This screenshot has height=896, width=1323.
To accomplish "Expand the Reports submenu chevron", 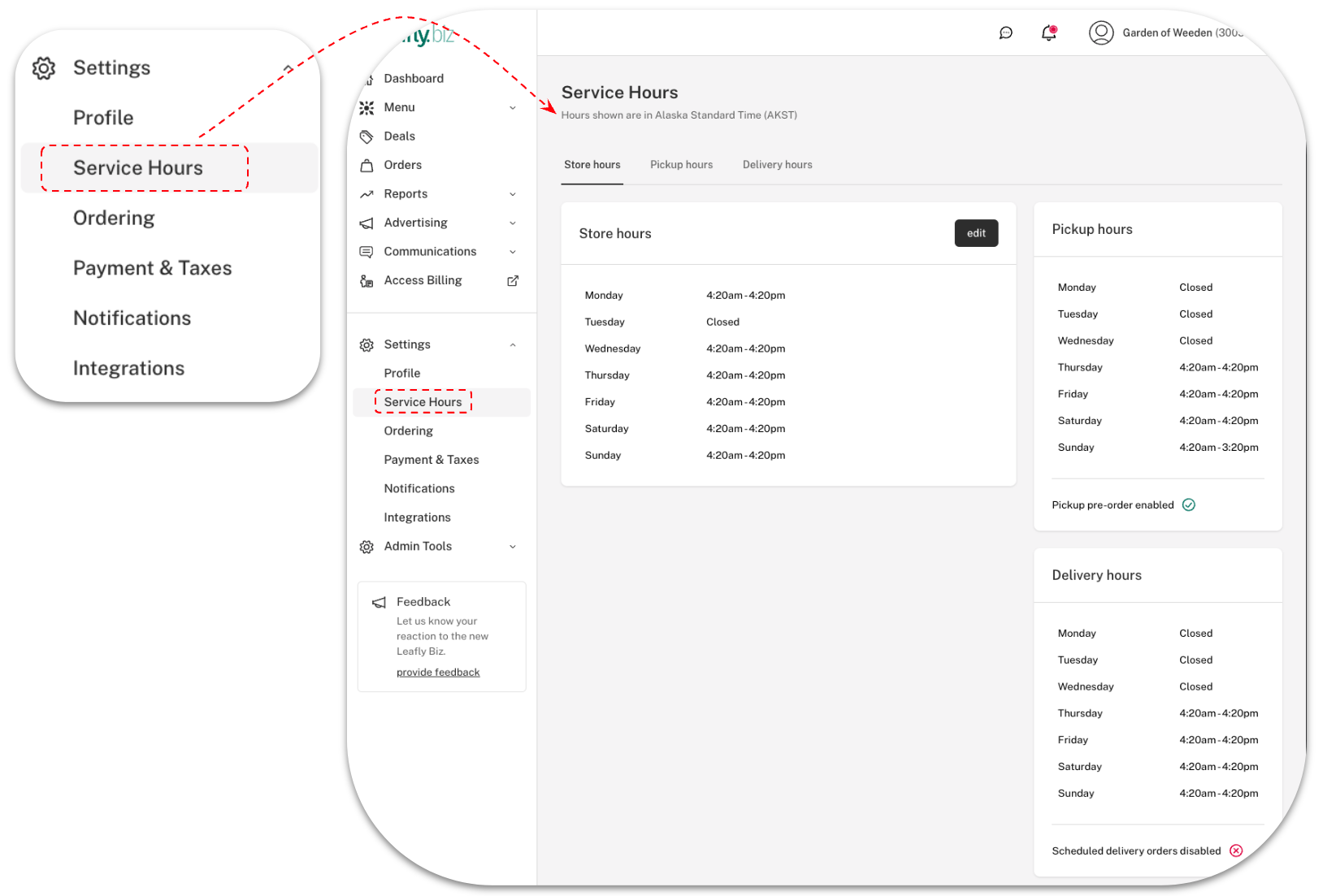I will [513, 194].
